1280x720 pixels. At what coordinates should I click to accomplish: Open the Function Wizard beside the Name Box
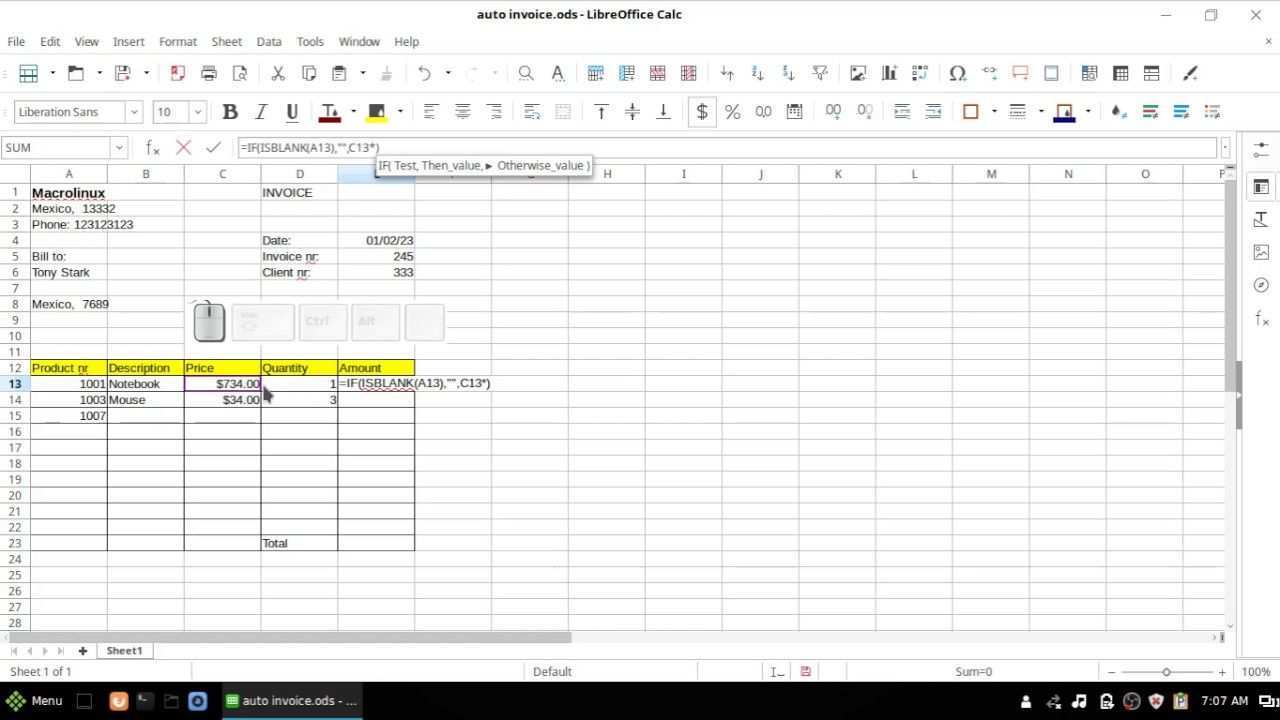[153, 147]
